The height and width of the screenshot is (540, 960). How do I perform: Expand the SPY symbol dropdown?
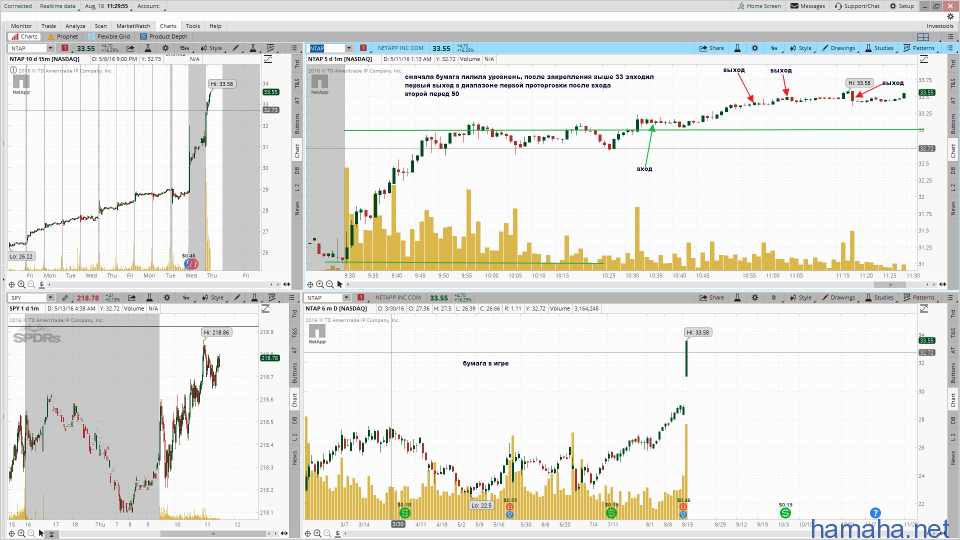(50, 298)
